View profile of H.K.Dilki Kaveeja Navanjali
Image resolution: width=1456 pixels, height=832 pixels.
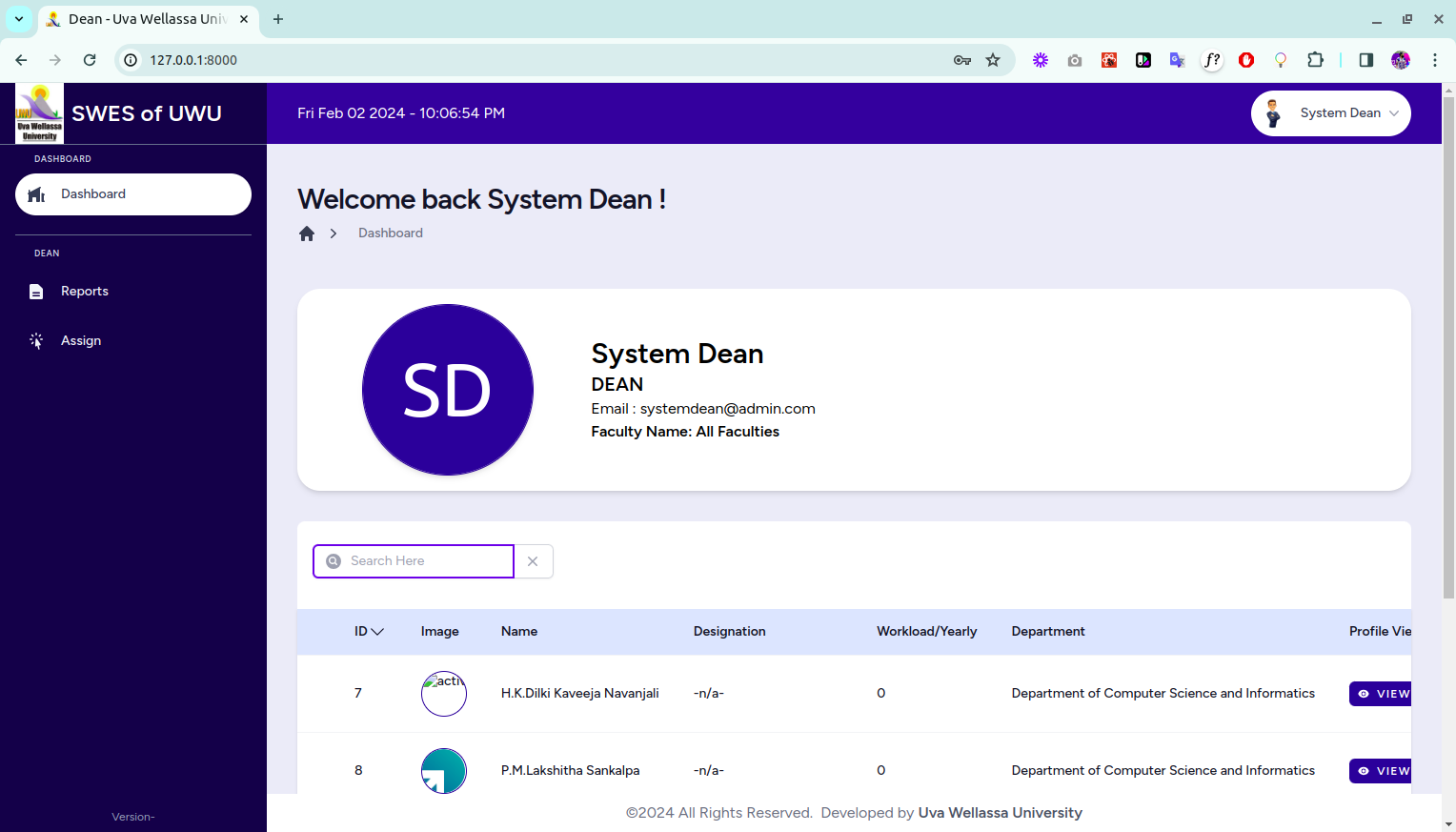[x=1382, y=694]
